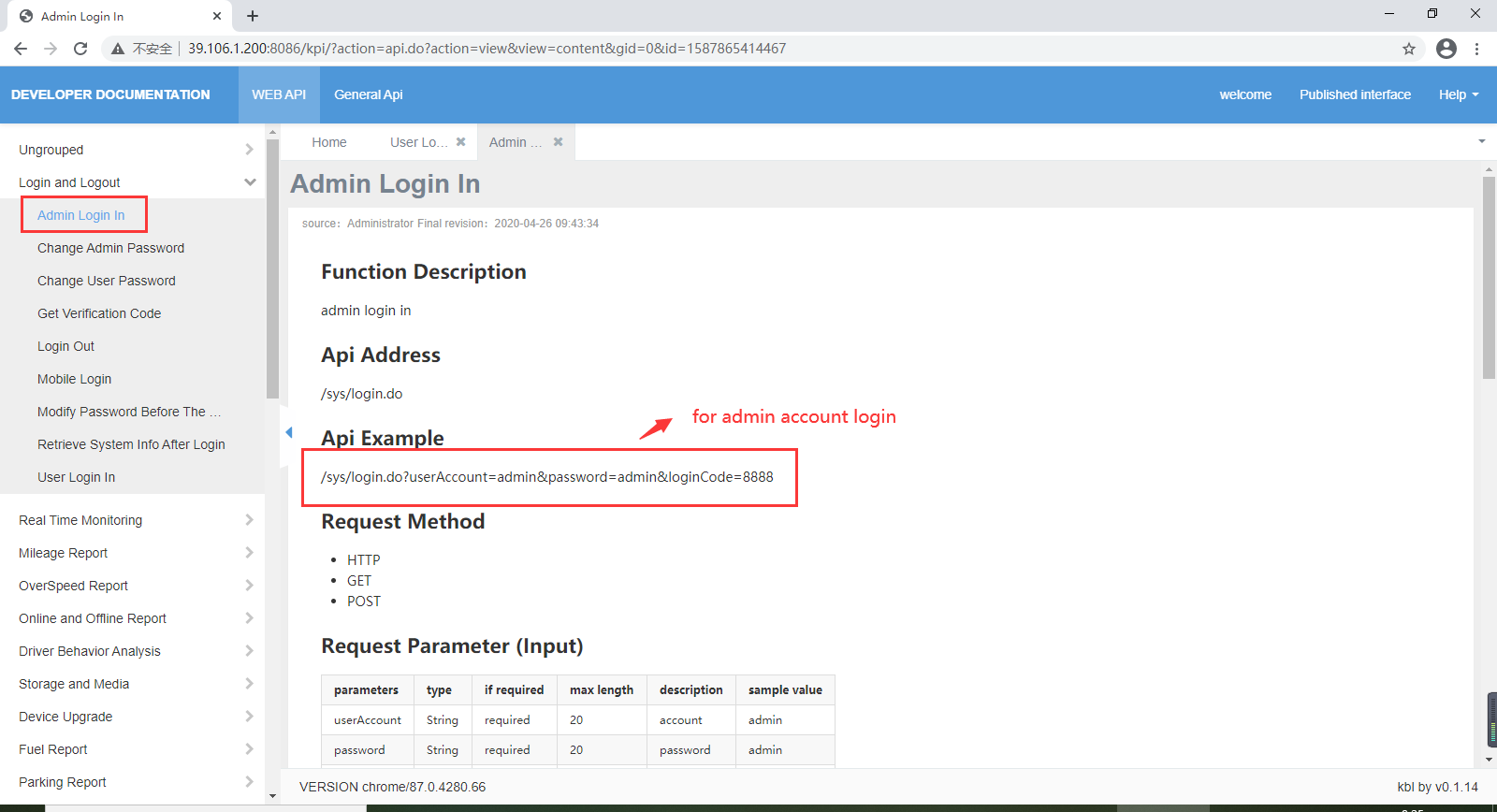Open Retrieve System Info After Login page
This screenshot has width=1497, height=812.
click(x=131, y=444)
